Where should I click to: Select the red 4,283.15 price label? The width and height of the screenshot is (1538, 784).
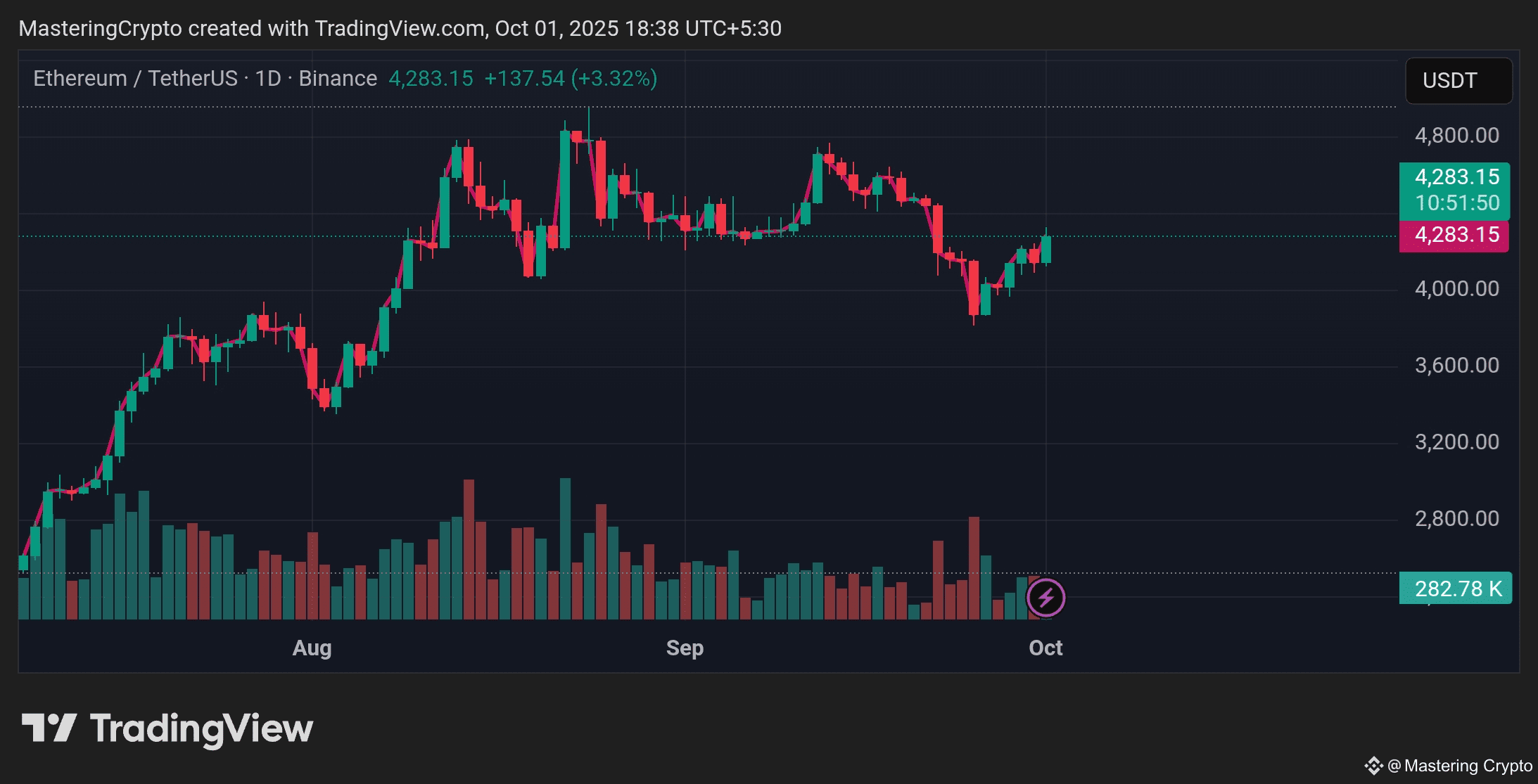coord(1454,235)
